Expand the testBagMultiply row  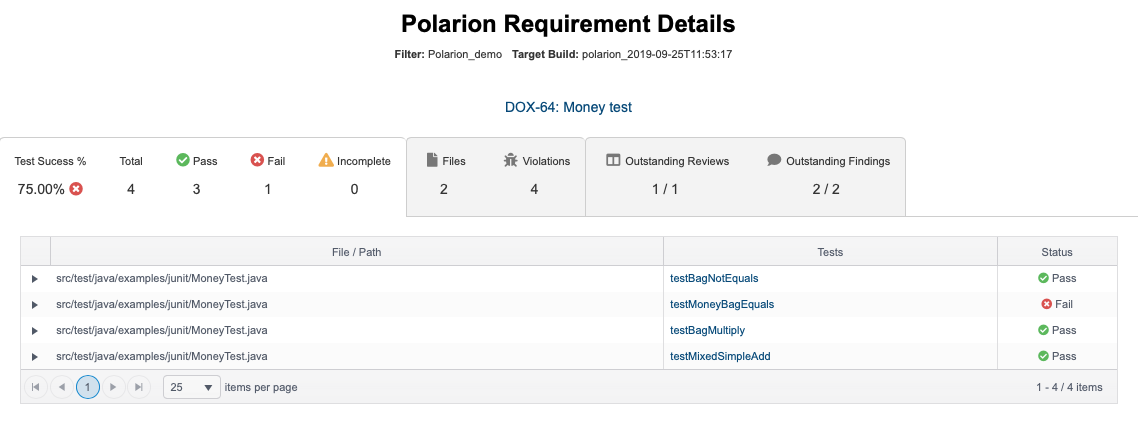(x=35, y=331)
